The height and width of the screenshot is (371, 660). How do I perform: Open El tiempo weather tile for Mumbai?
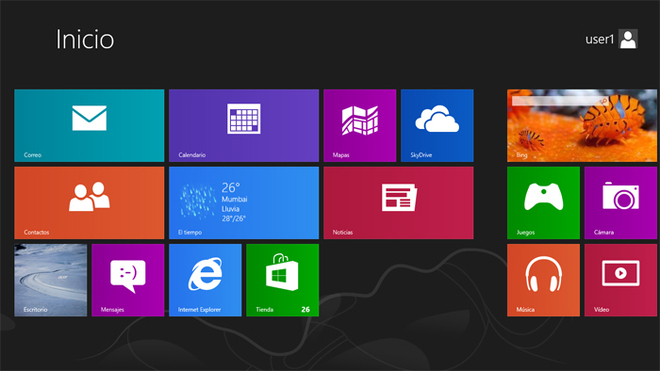coord(244,203)
